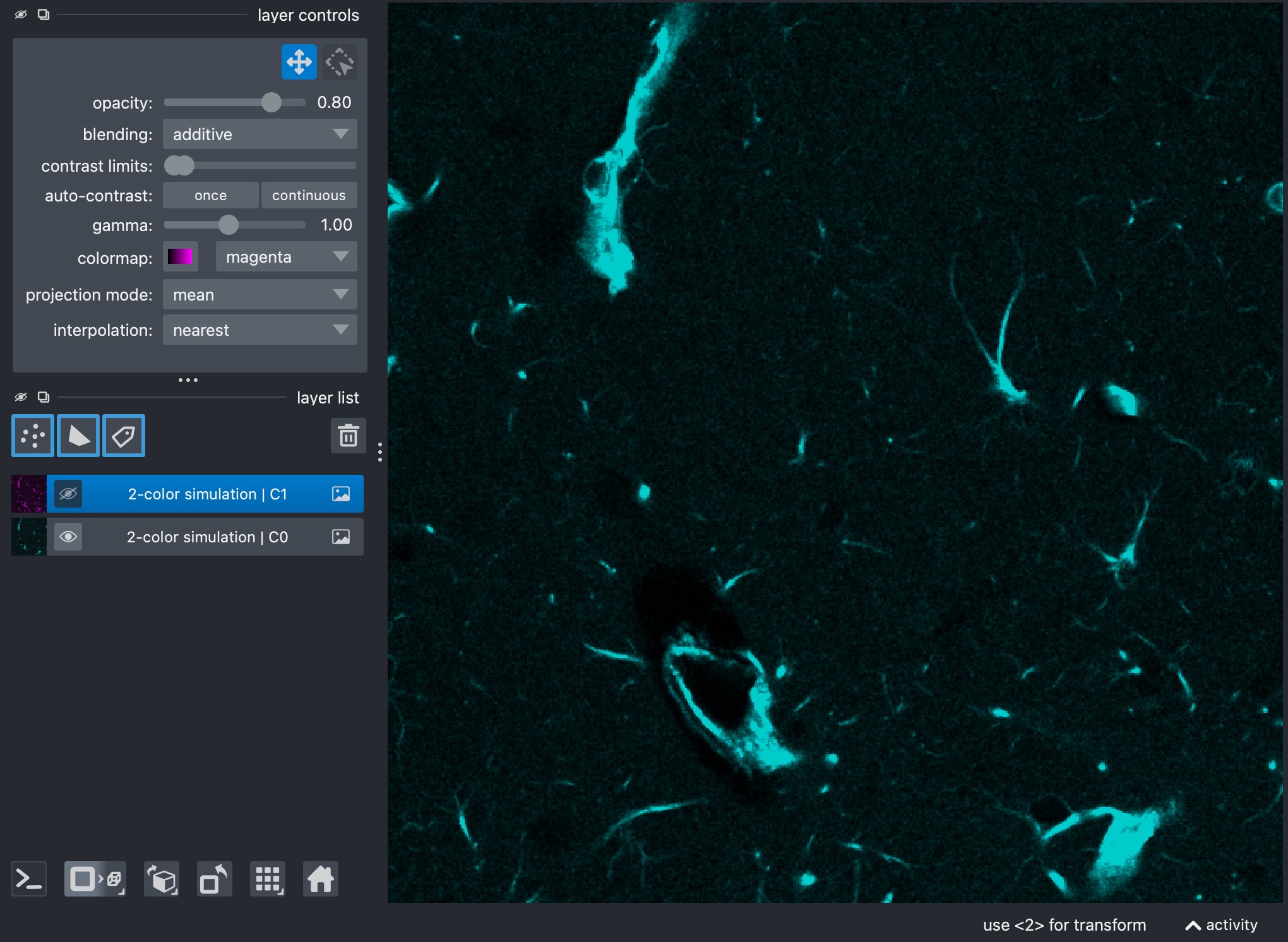
Task: Float the layer controls panel
Action: pos(44,15)
